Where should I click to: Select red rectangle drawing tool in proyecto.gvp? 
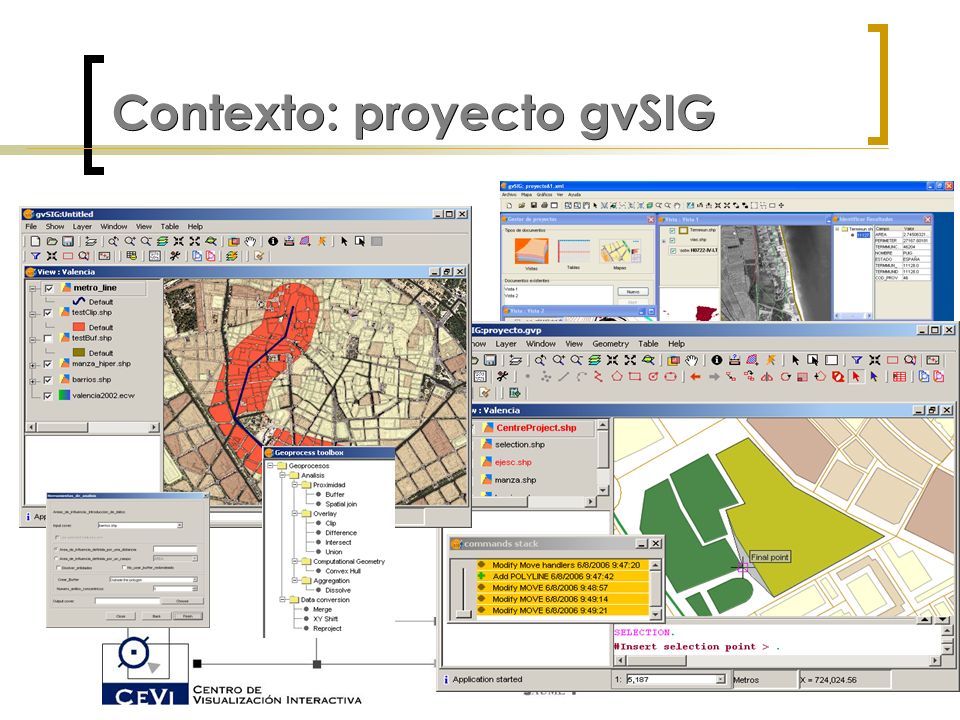click(x=634, y=377)
